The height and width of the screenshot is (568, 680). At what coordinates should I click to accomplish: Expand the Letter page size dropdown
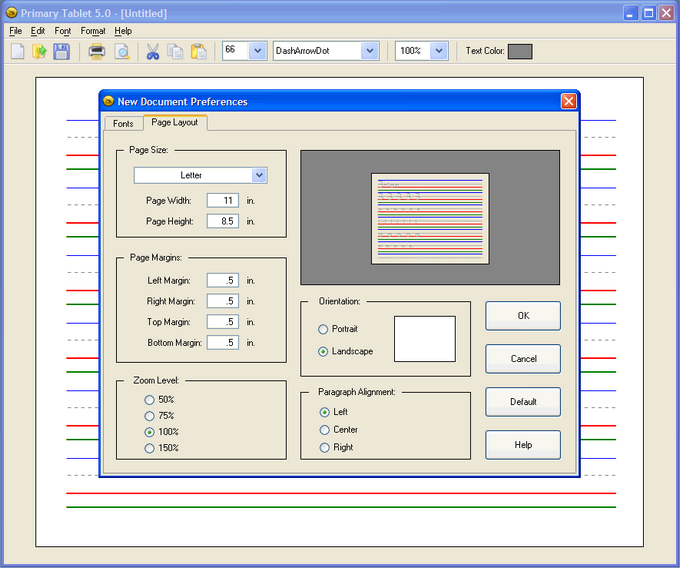click(x=259, y=175)
